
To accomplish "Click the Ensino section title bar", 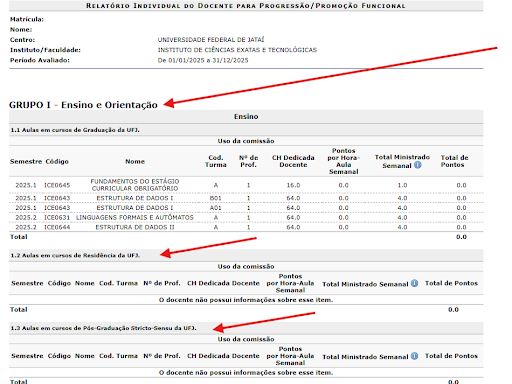I will pyautogui.click(x=246, y=116).
